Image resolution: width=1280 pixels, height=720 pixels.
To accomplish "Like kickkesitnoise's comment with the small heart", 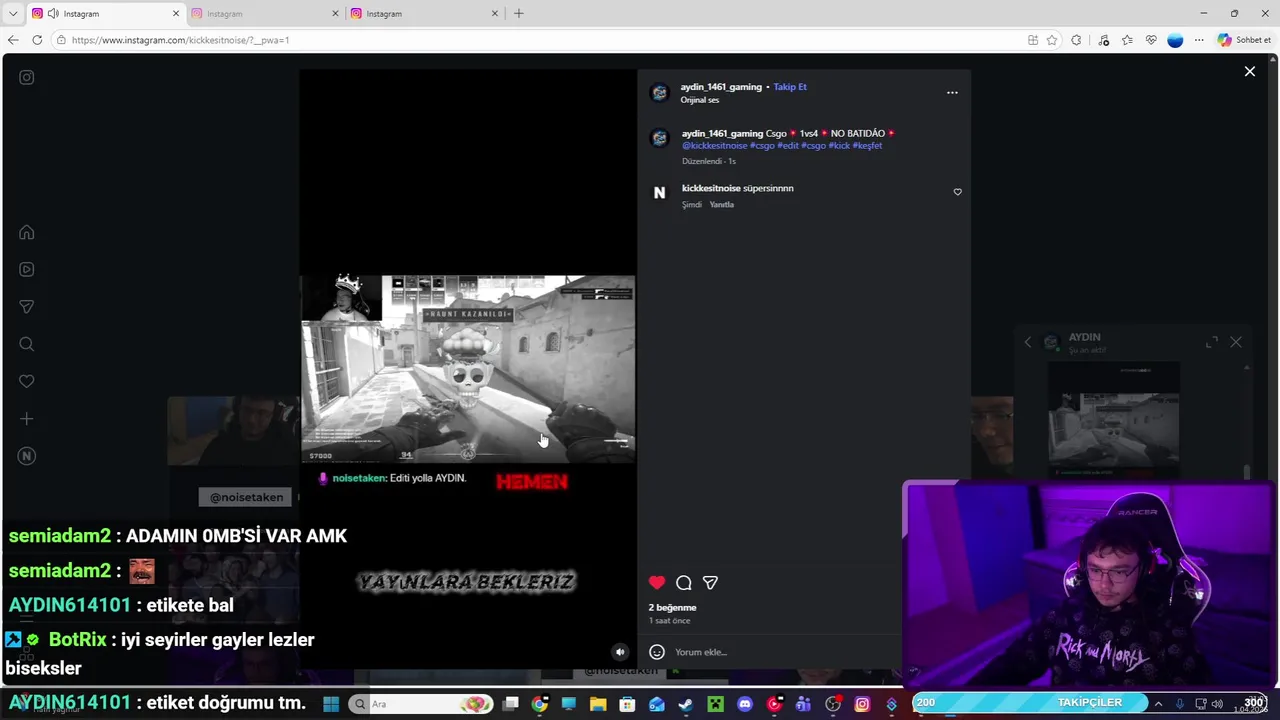I will (957, 192).
